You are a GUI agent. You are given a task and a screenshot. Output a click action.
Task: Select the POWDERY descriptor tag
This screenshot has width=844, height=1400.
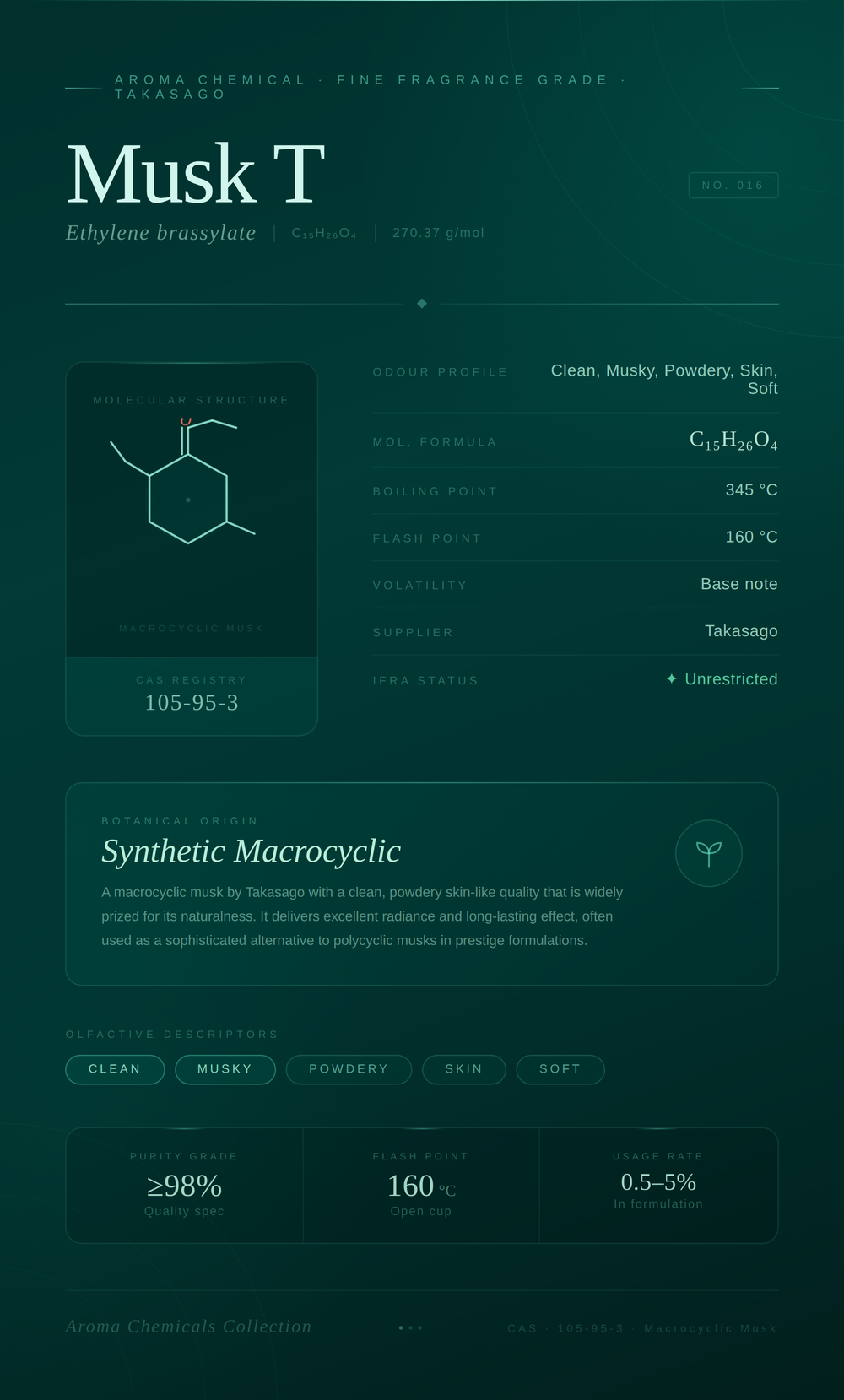click(349, 1069)
